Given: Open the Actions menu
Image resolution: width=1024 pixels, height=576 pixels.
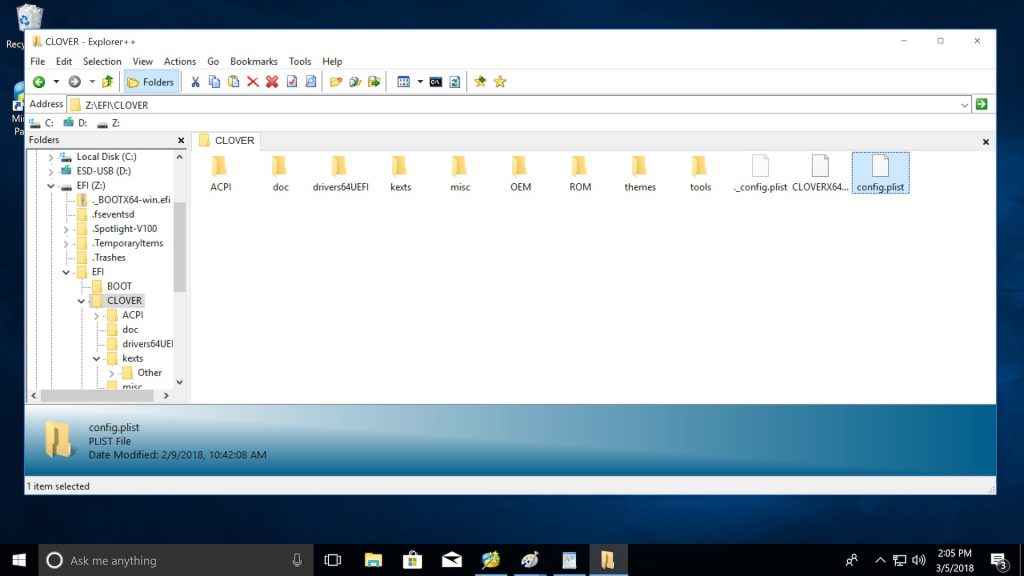Looking at the screenshot, I should pos(180,61).
